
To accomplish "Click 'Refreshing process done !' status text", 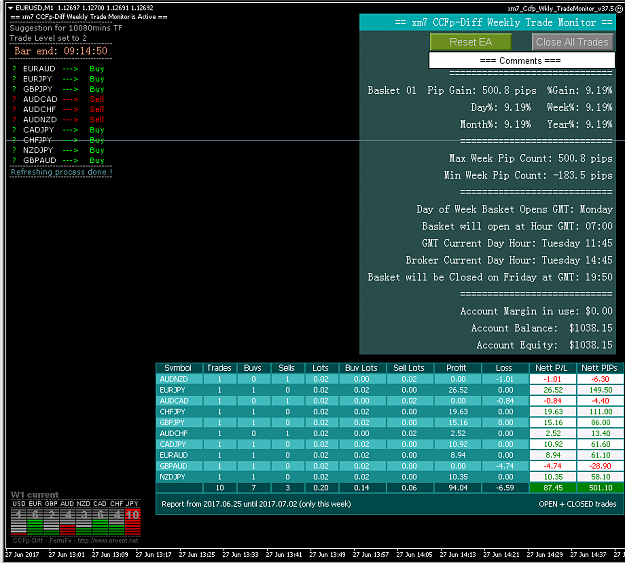I will tap(61, 172).
